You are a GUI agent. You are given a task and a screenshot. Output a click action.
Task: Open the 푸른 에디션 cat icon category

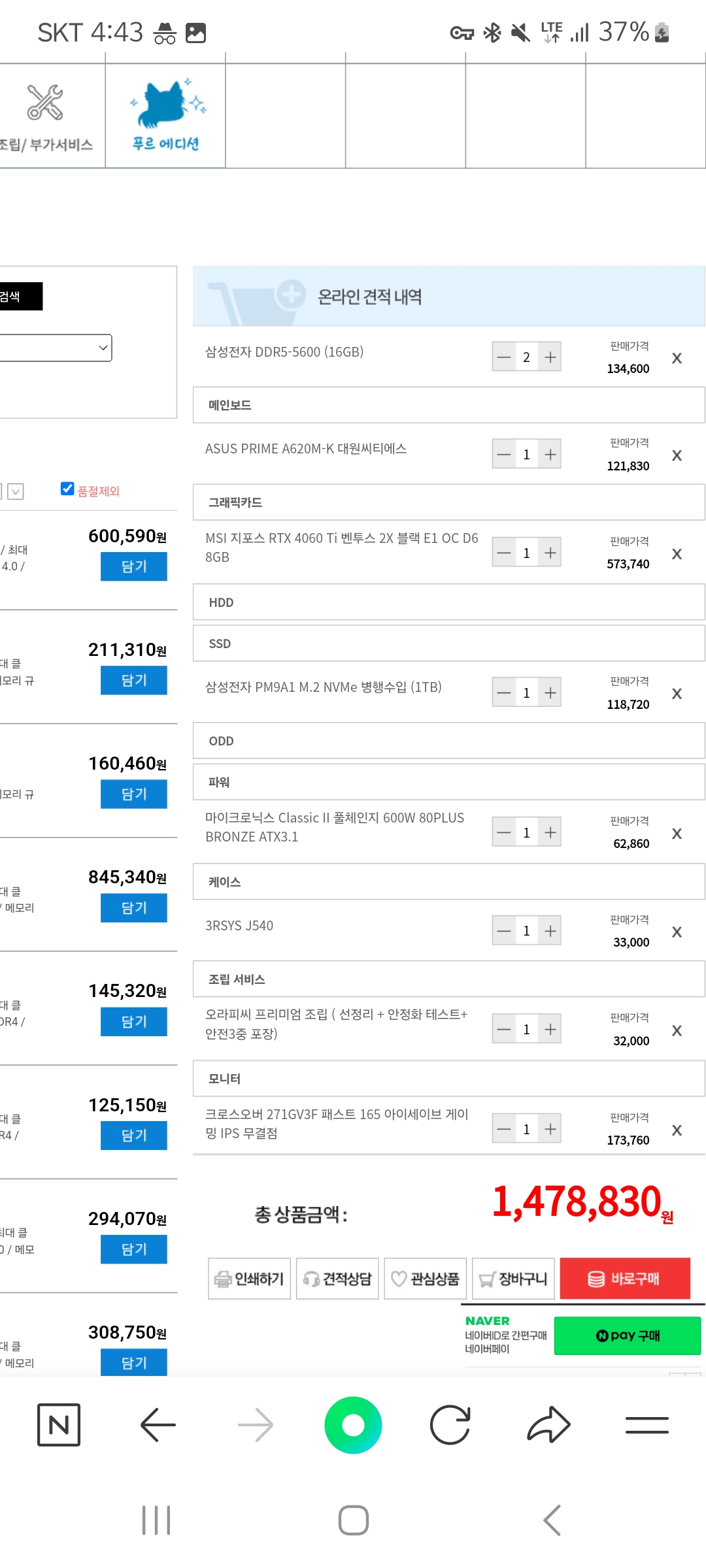[x=166, y=116]
